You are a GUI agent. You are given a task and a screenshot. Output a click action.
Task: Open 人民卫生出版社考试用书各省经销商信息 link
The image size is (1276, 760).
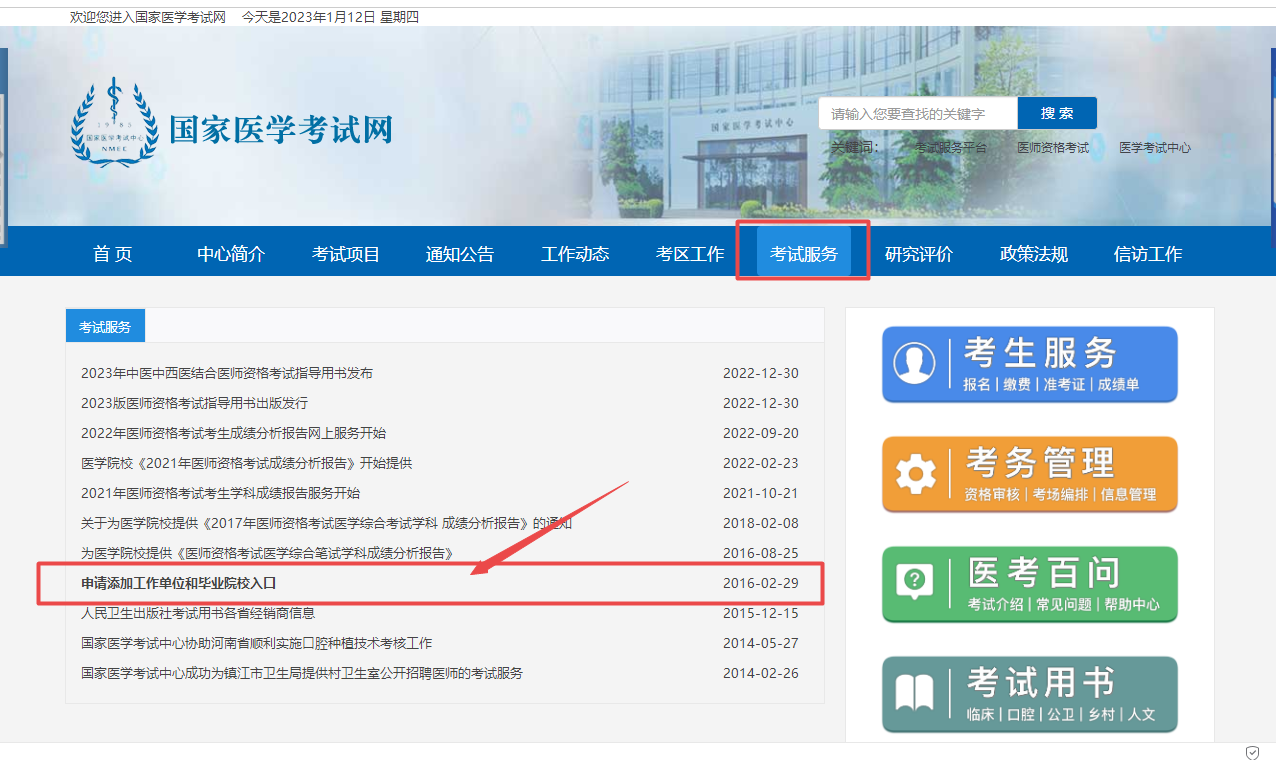198,613
